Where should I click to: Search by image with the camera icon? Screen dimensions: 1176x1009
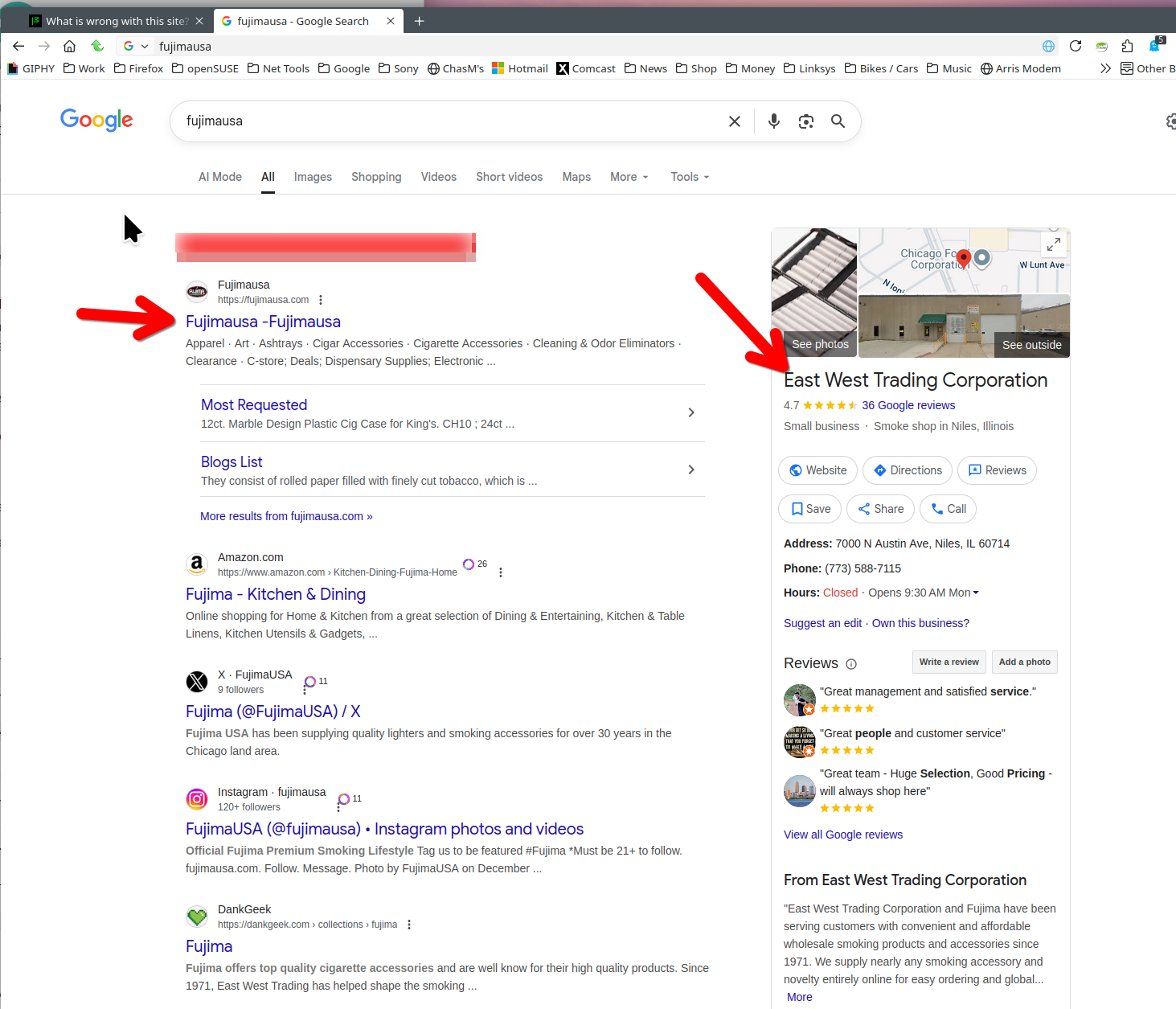click(806, 121)
